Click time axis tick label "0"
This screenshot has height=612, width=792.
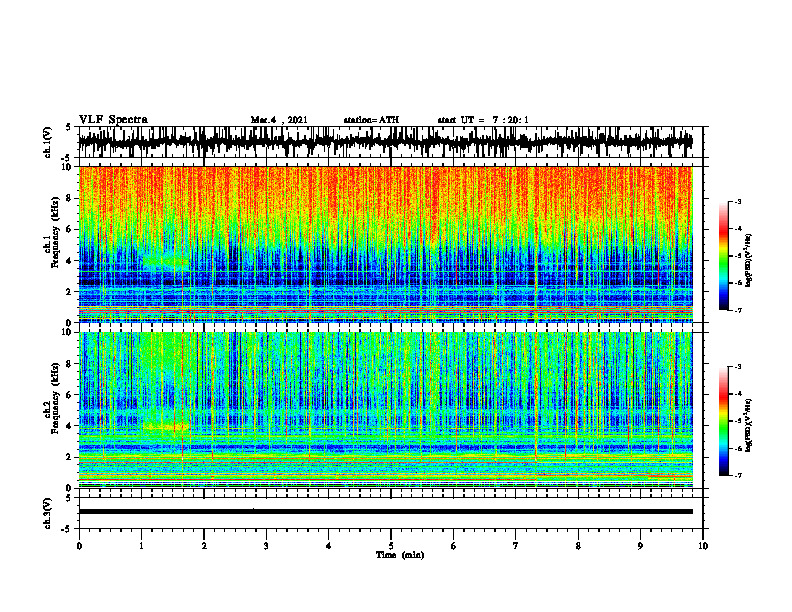pos(79,546)
